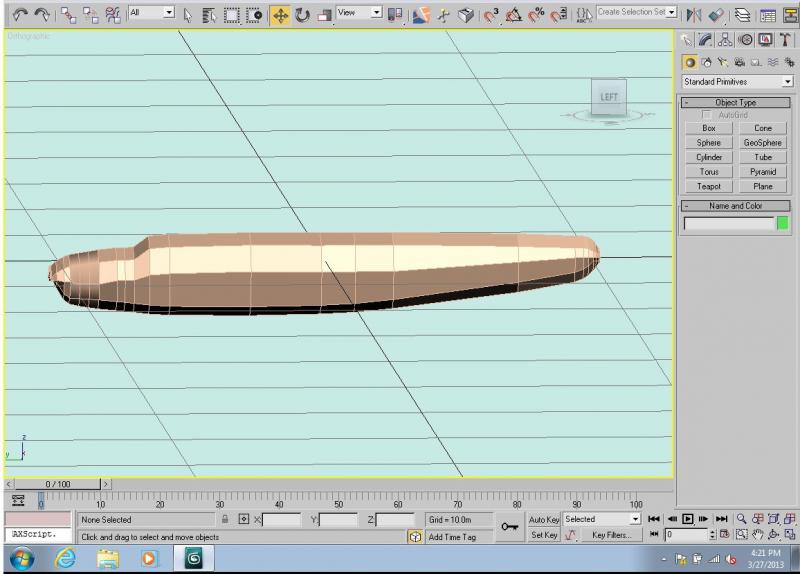
Task: Open the Hierarchy command panel tab
Action: tap(725, 40)
